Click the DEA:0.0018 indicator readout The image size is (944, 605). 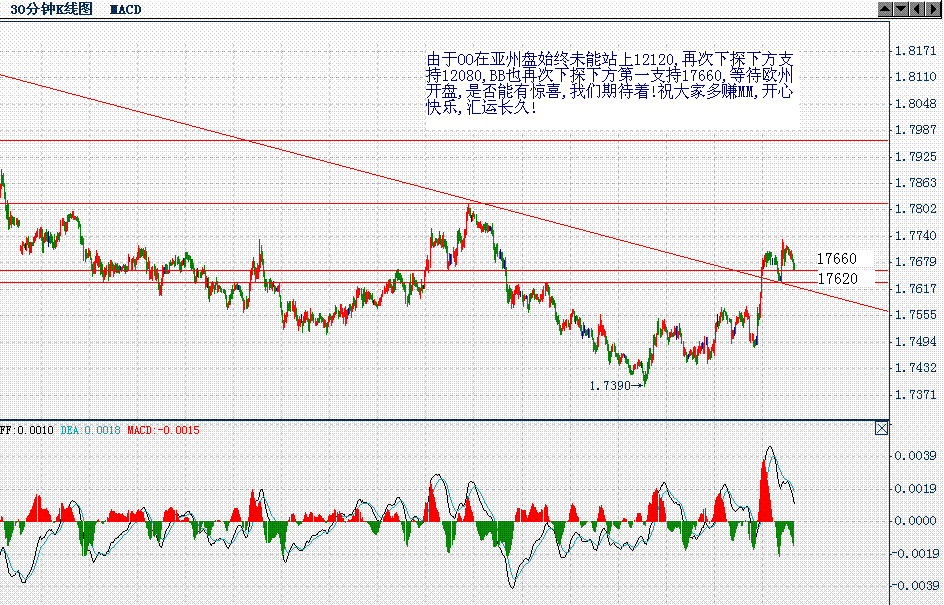tap(90, 430)
